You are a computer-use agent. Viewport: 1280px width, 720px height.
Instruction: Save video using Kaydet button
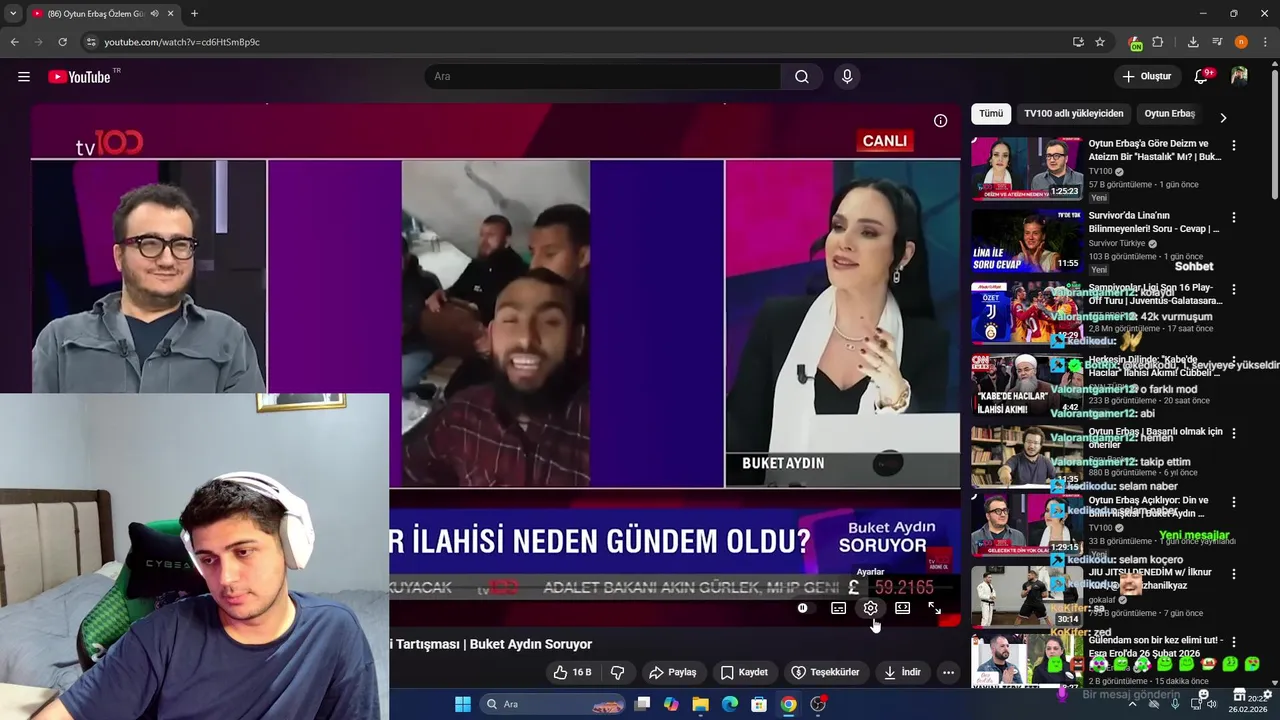tap(745, 672)
